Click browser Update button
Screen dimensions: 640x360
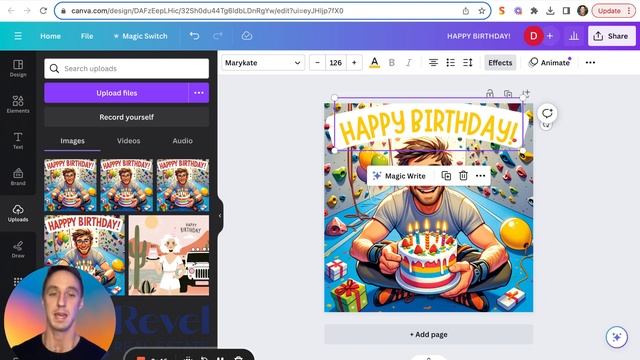(x=613, y=11)
